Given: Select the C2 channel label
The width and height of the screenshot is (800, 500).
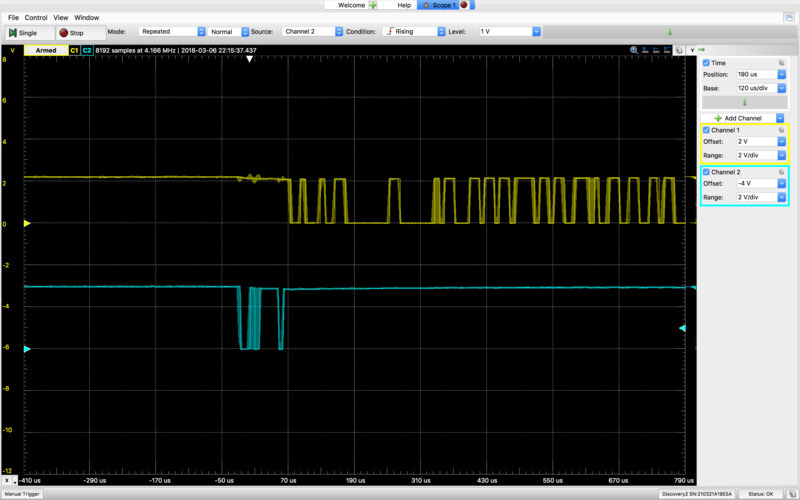Looking at the screenshot, I should click(87, 51).
